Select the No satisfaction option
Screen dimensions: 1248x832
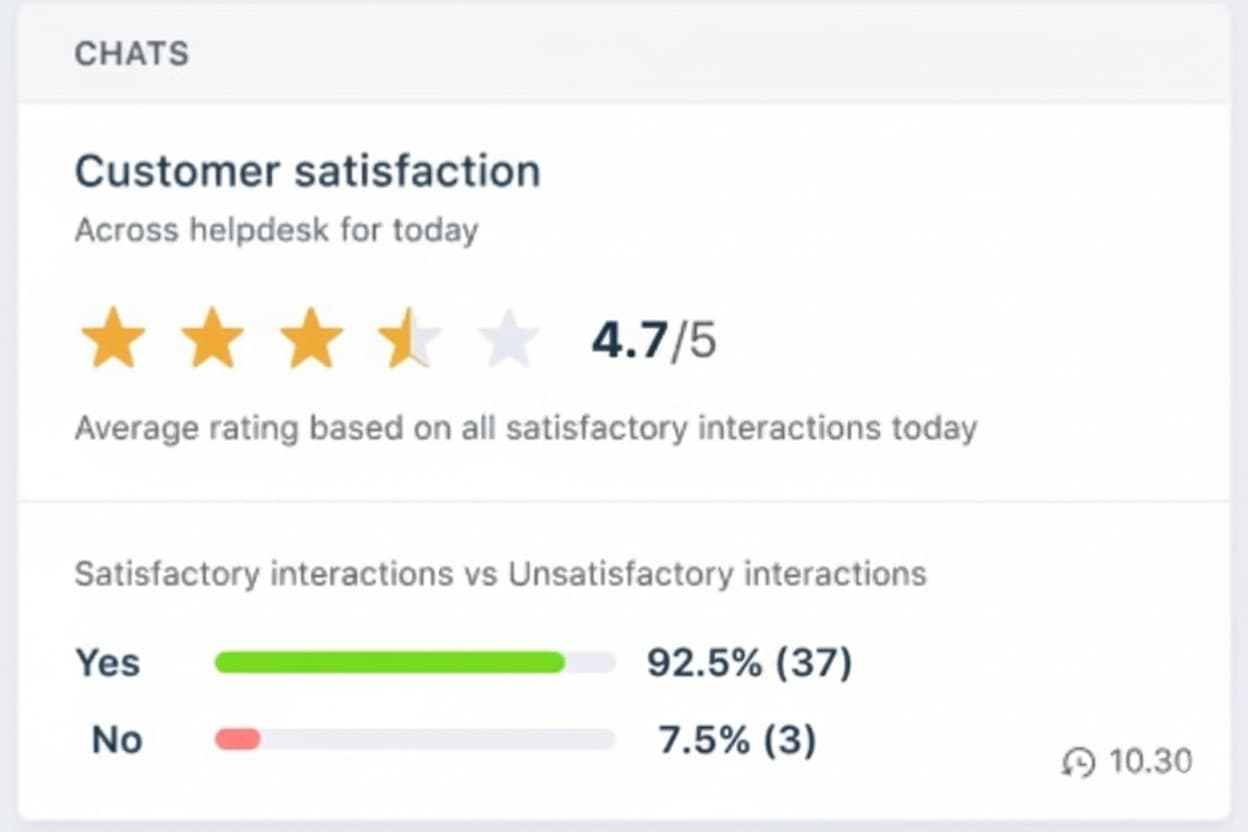coord(116,740)
